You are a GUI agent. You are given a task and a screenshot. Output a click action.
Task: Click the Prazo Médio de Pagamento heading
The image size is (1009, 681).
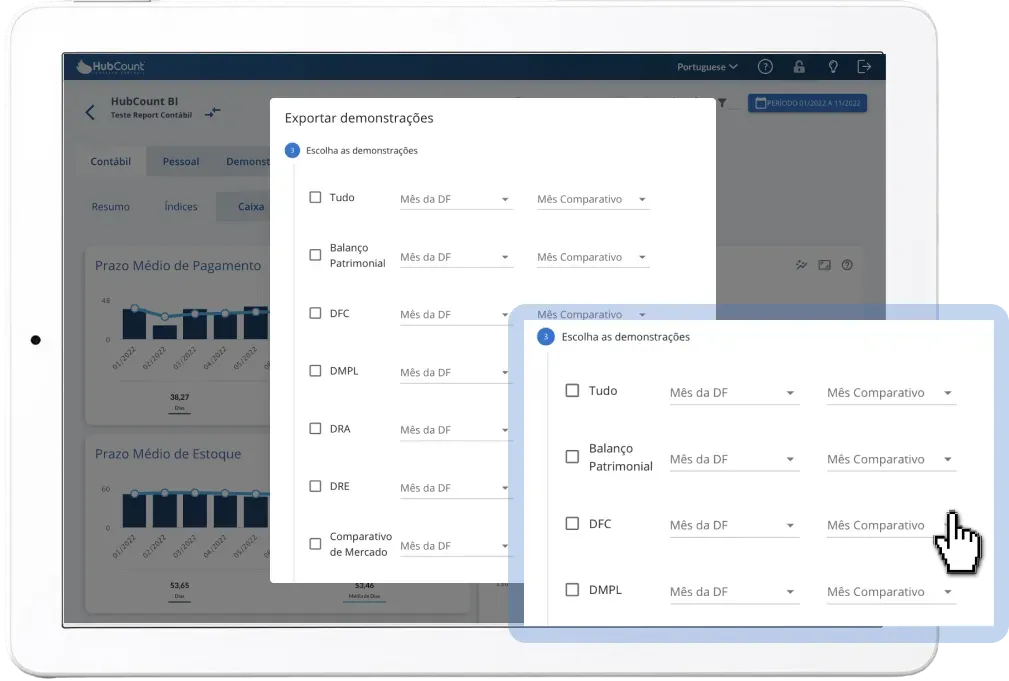tap(178, 265)
